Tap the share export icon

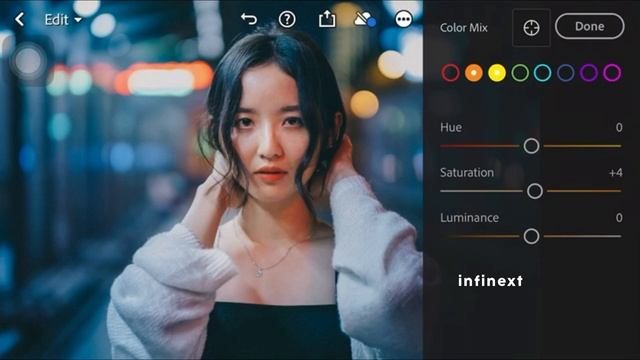327,19
